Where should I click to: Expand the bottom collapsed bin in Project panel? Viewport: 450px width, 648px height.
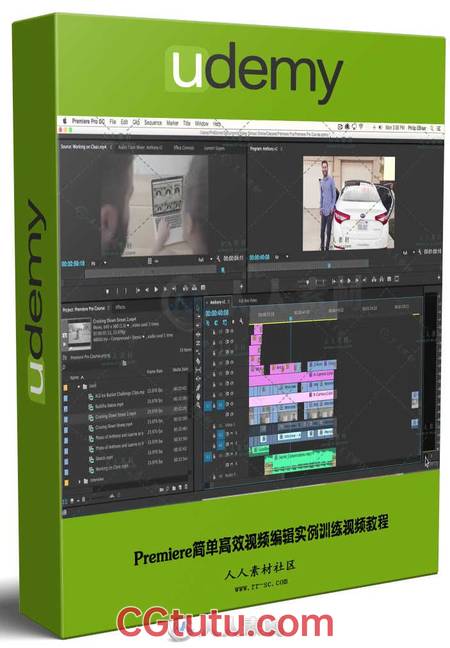(x=79, y=481)
